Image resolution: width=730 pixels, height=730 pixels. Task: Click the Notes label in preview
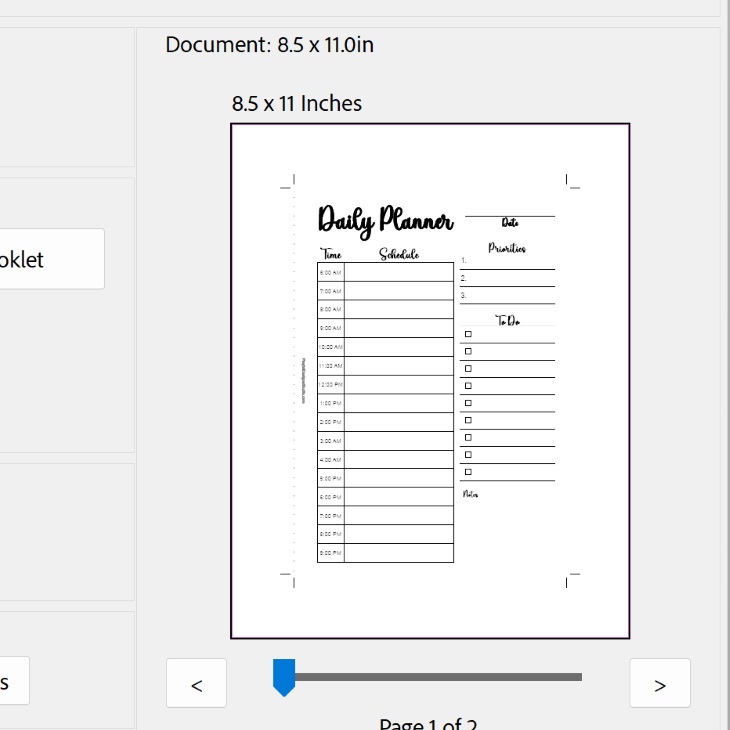pos(470,494)
